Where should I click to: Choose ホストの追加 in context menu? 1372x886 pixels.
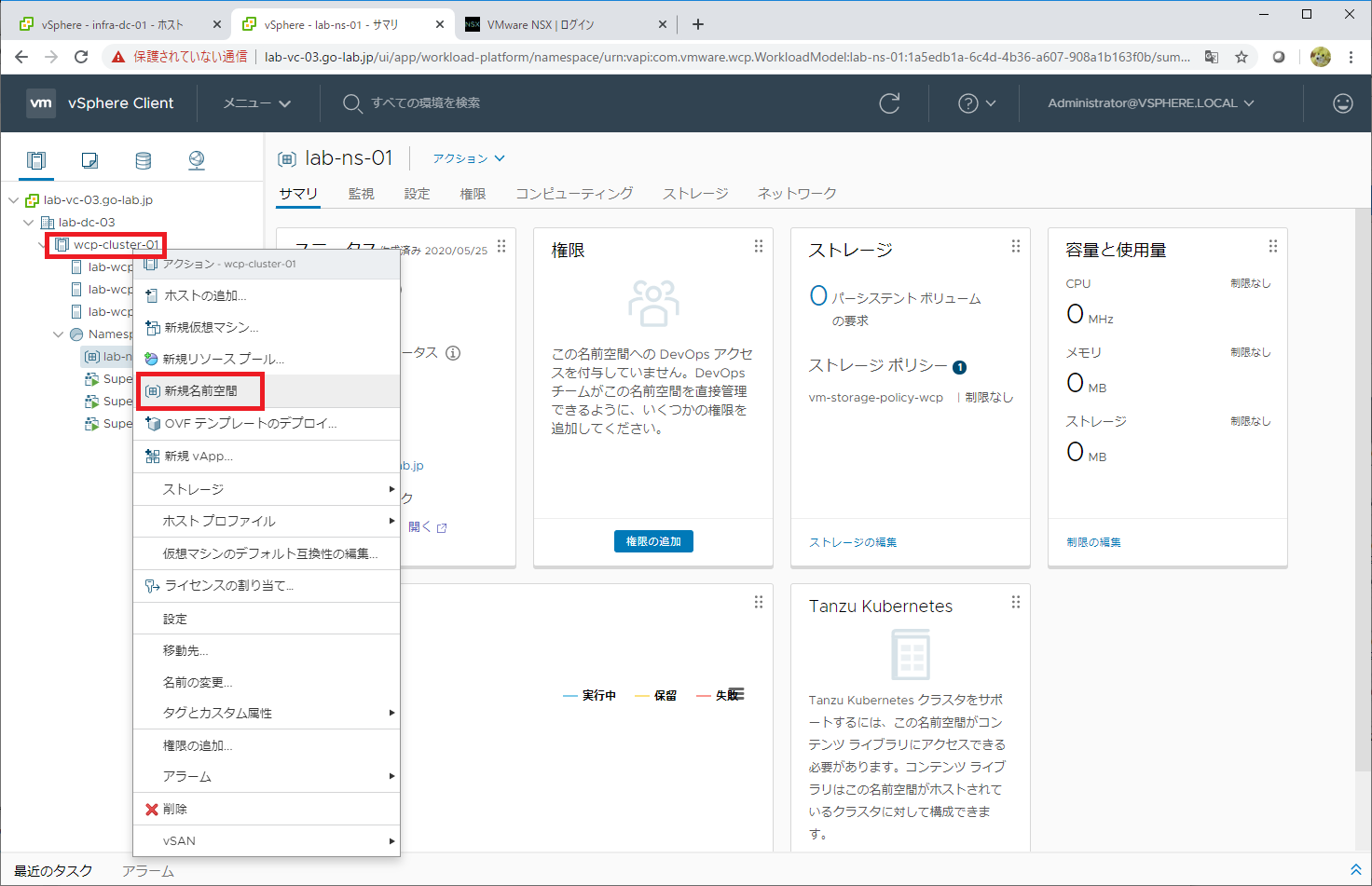point(267,296)
